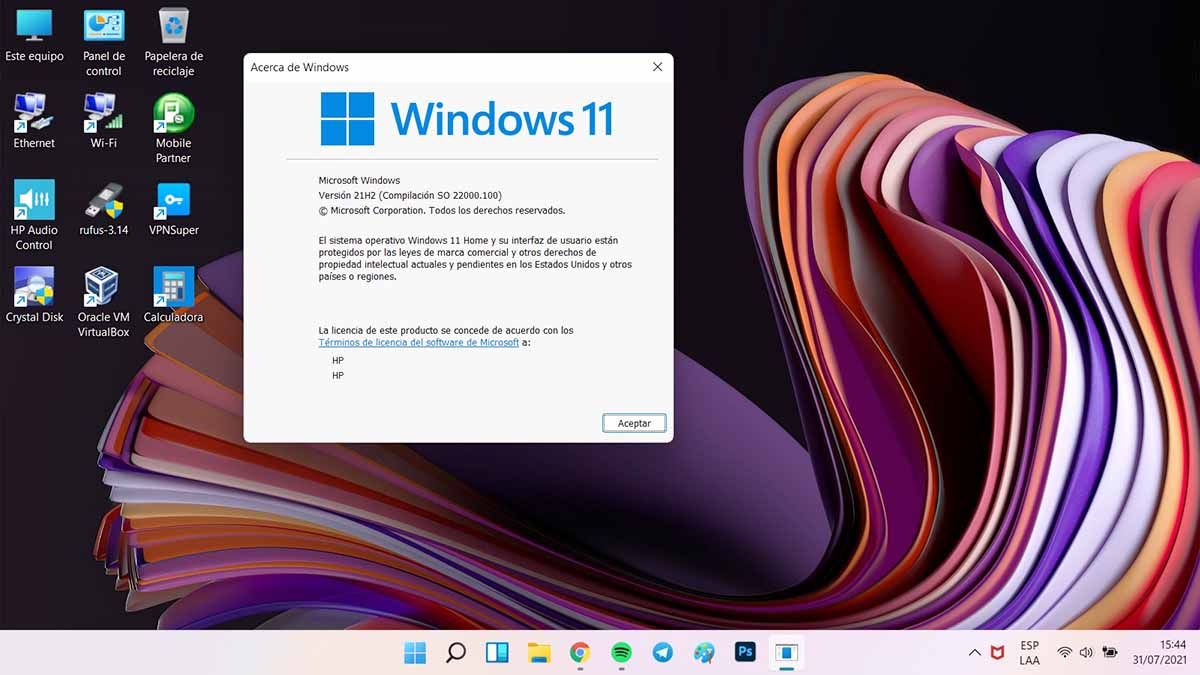Launch Google Chrome from the taskbar
Screen dimensions: 1200x675
(580, 653)
